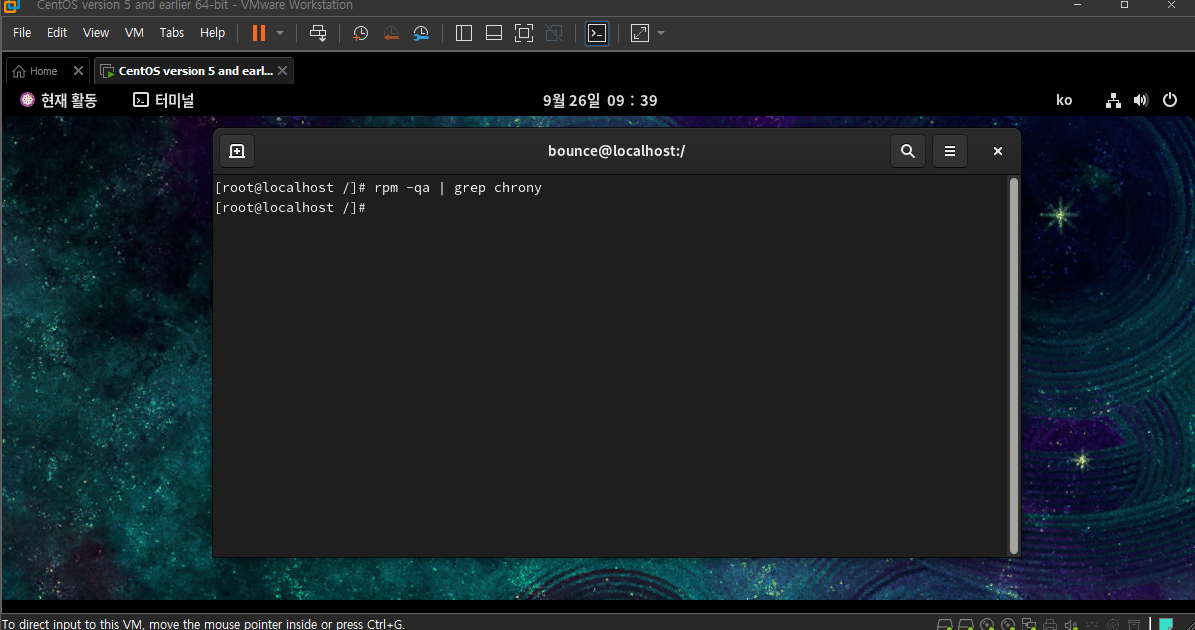The image size is (1195, 630).
Task: Open the terminal hamburger menu
Action: (x=950, y=151)
